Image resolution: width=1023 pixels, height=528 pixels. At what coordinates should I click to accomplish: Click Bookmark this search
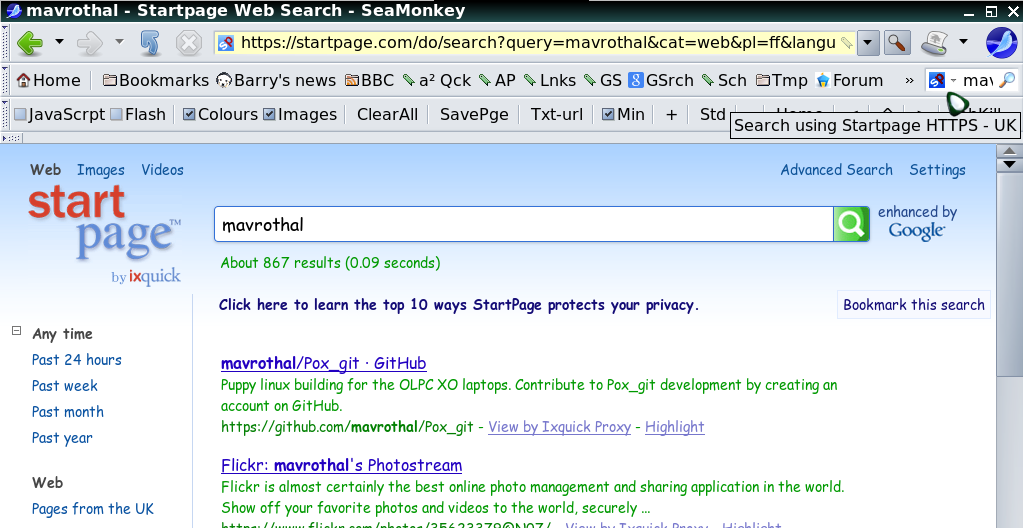(913, 305)
